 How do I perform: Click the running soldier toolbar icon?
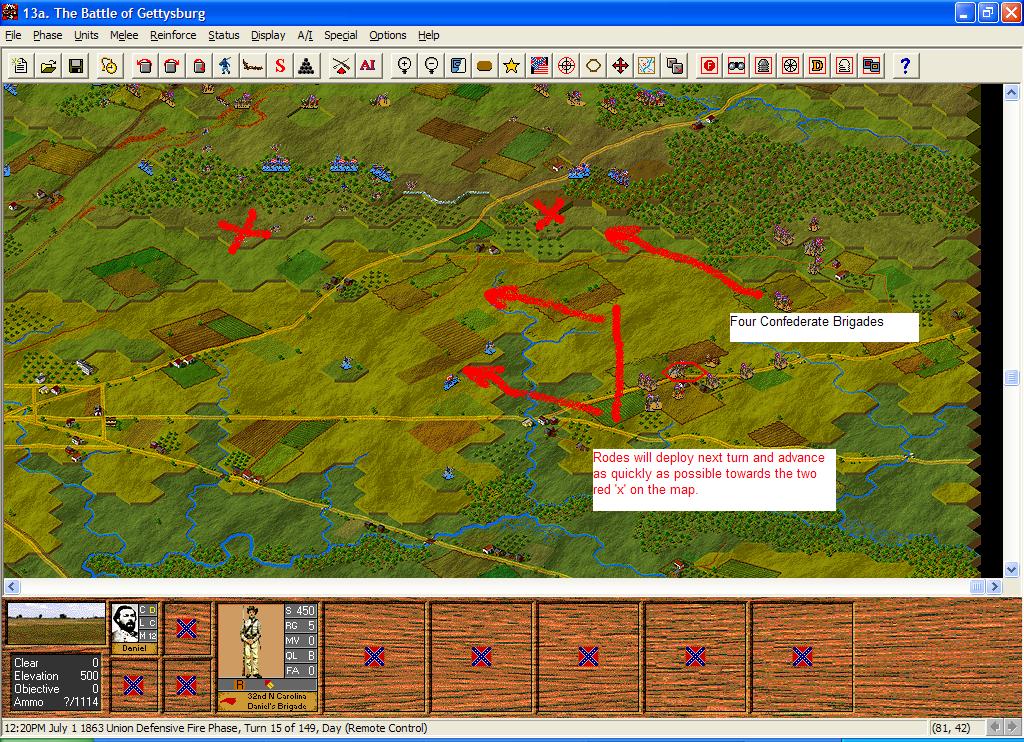225,66
